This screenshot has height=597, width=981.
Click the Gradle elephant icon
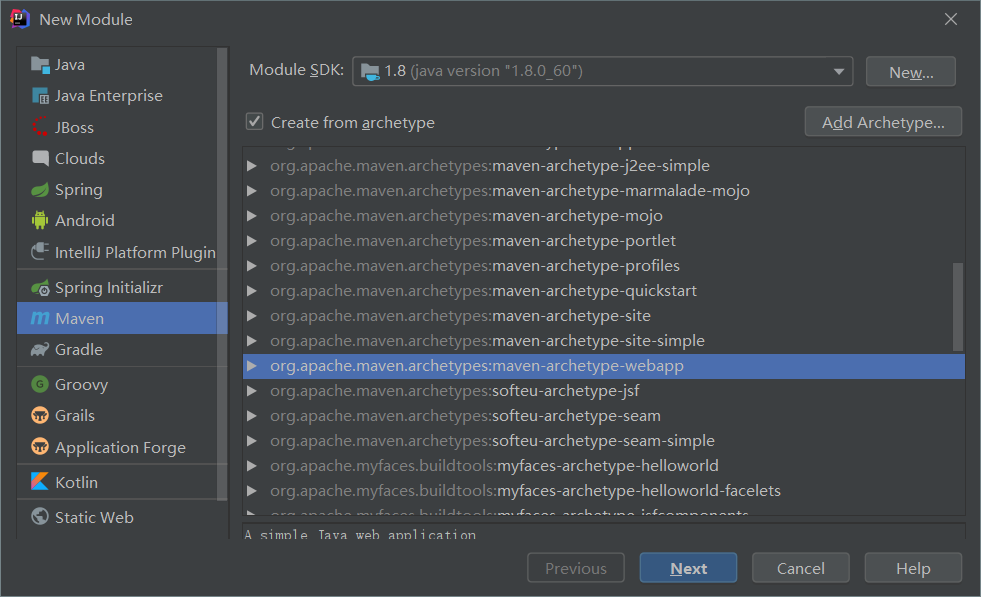click(40, 349)
